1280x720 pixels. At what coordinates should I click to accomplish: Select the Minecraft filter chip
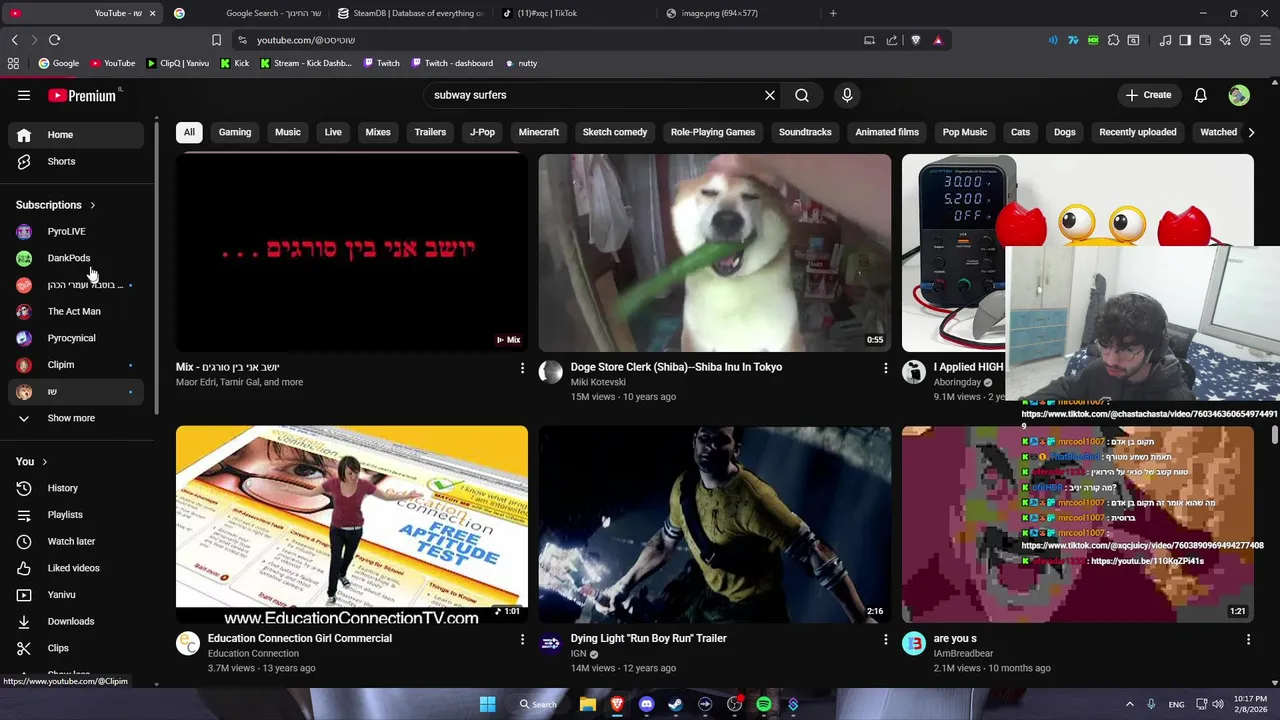[x=539, y=132]
